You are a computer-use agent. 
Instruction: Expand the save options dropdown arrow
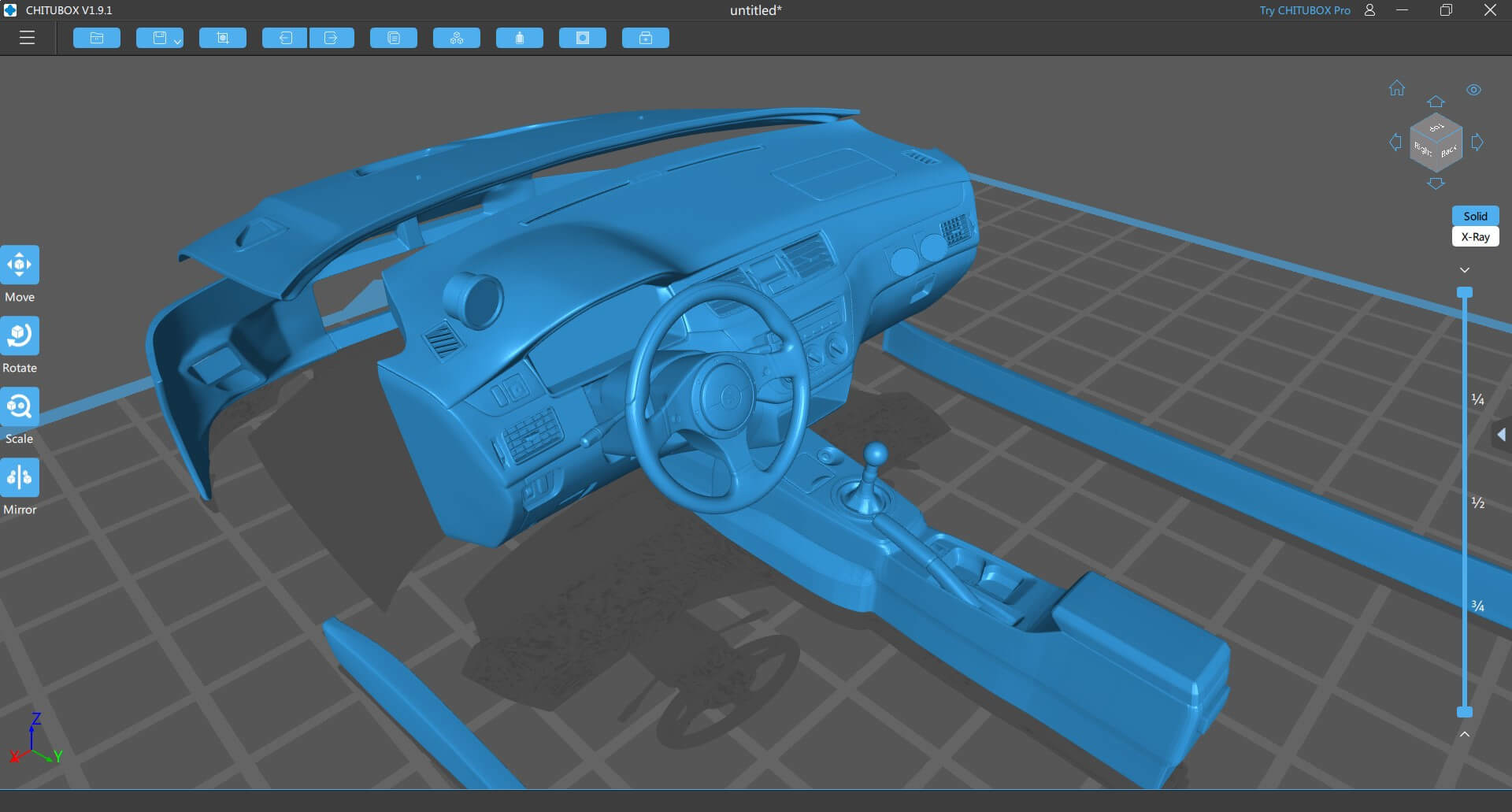coord(178,41)
